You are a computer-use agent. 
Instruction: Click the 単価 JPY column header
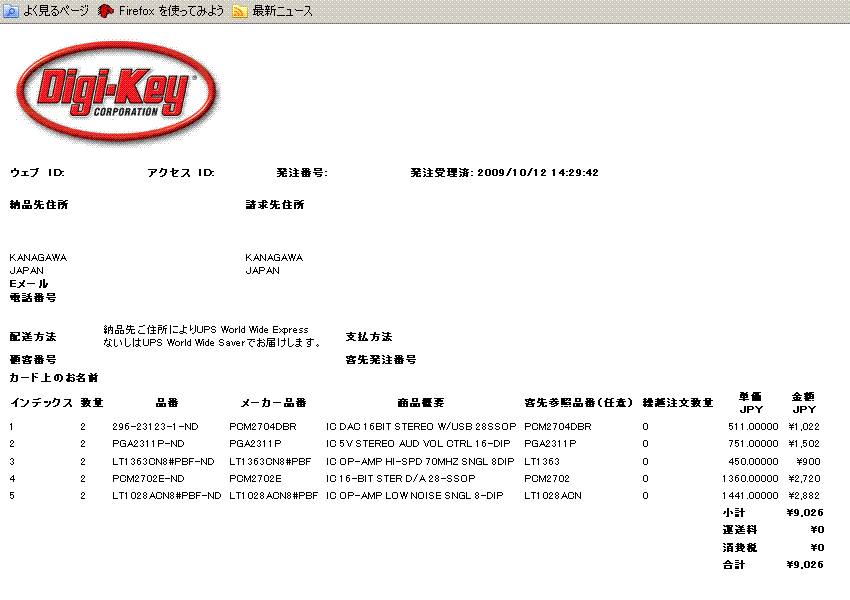point(750,403)
